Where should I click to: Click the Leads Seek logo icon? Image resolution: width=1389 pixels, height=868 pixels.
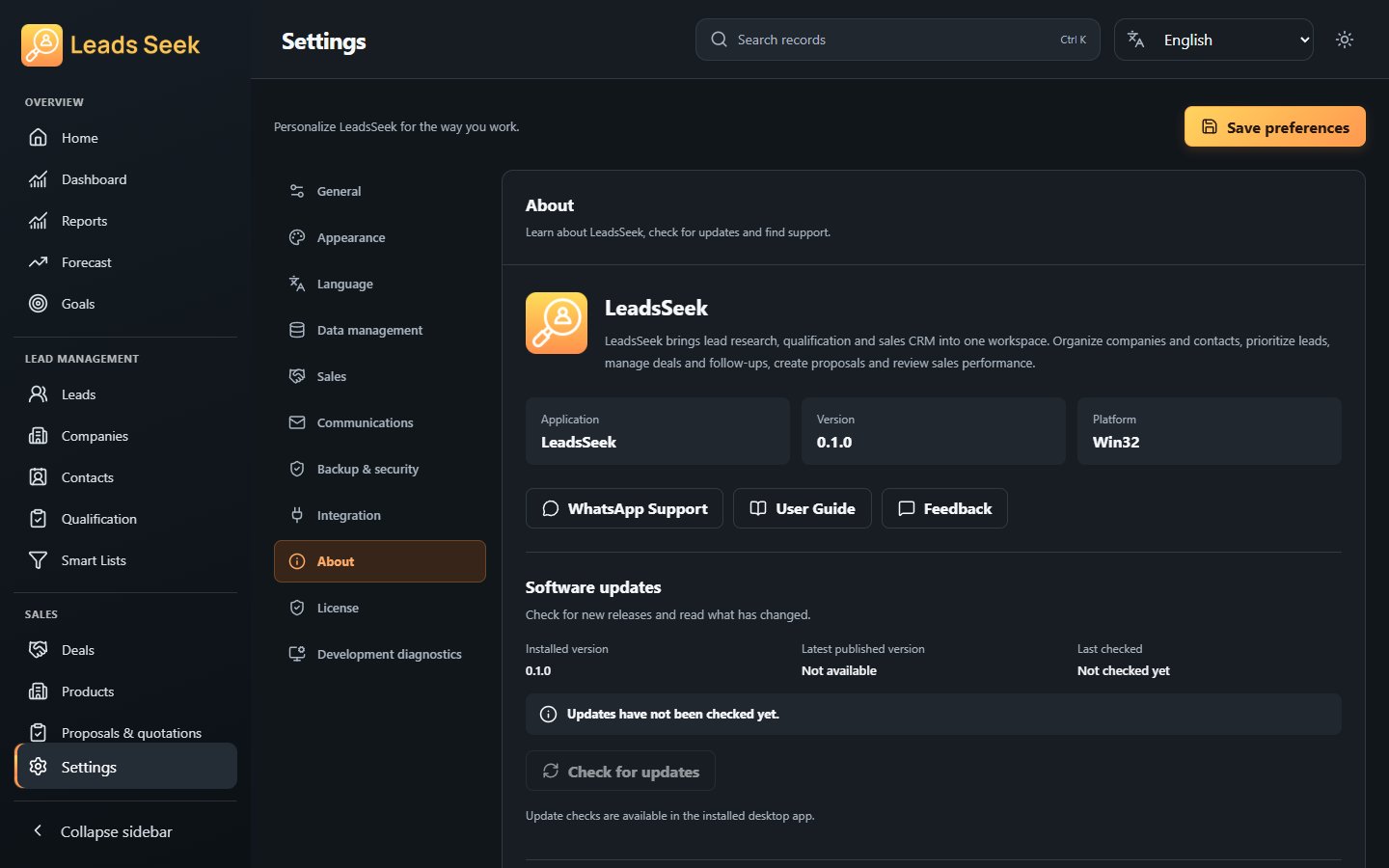click(x=41, y=45)
